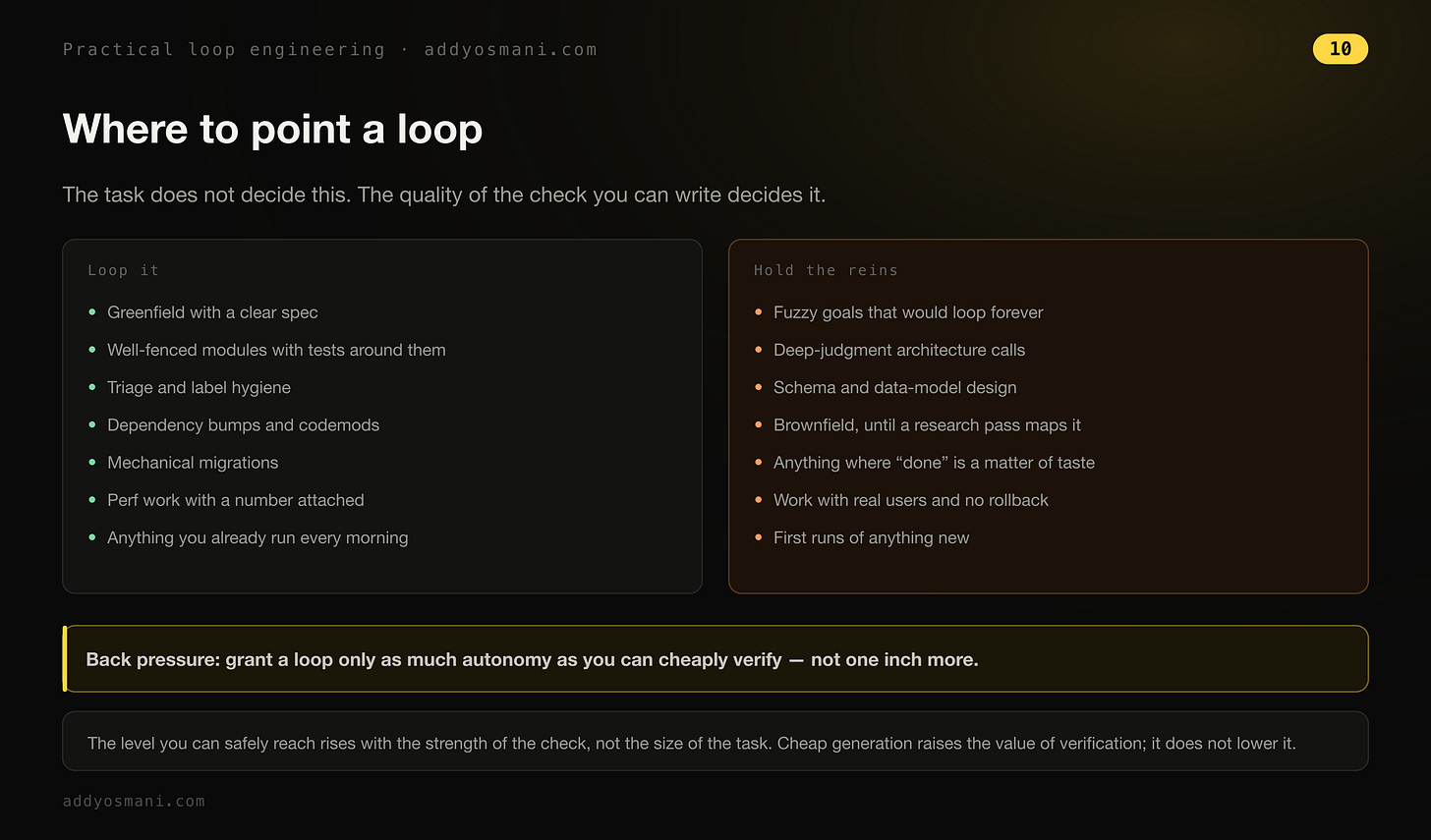
Task: Click Dependency bumps and codemods item
Action: [243, 425]
